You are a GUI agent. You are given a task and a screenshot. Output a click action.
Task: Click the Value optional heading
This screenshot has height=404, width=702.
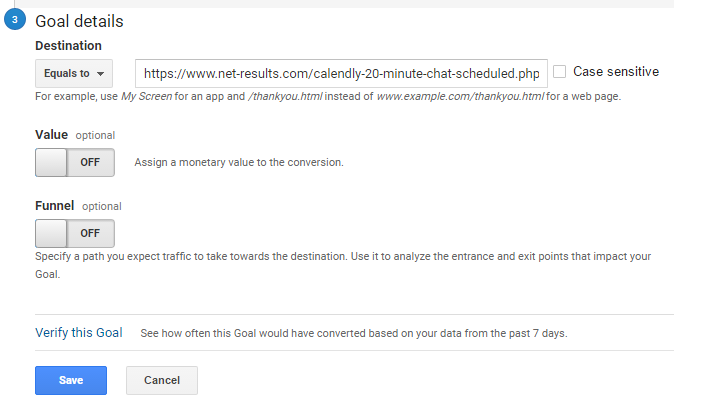(75, 135)
